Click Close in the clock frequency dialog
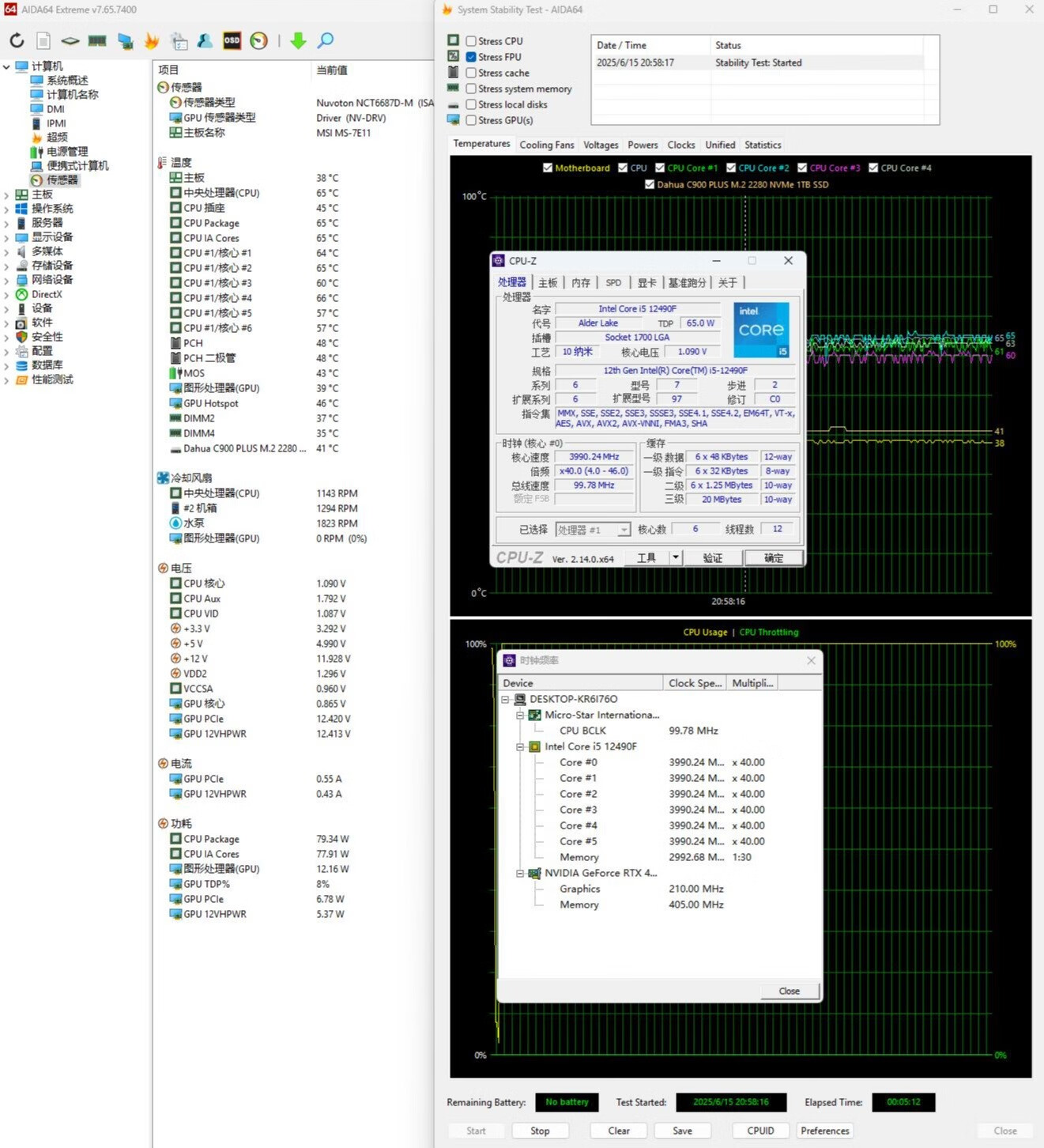The height and width of the screenshot is (1148, 1044). pyautogui.click(x=789, y=991)
